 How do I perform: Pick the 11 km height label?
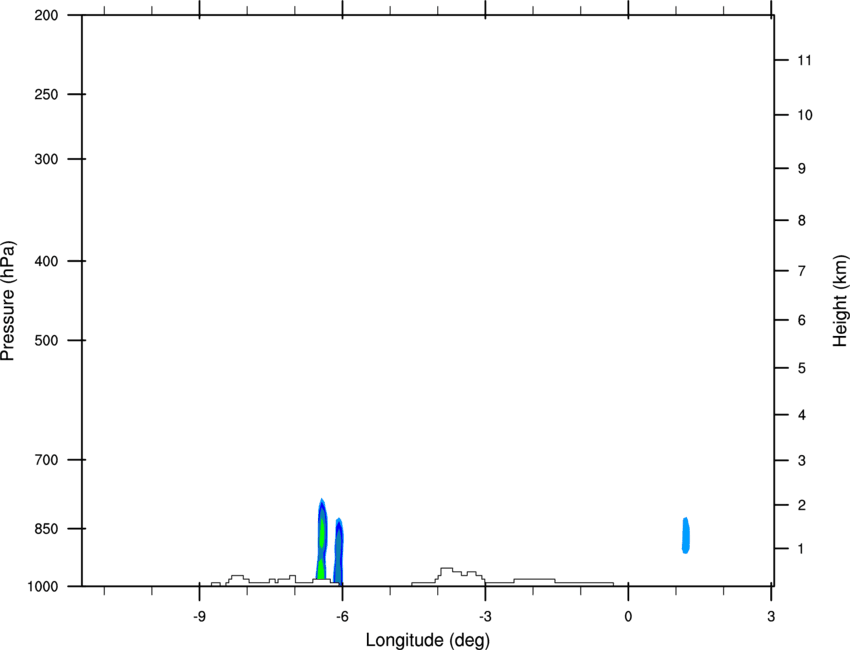coord(805,60)
